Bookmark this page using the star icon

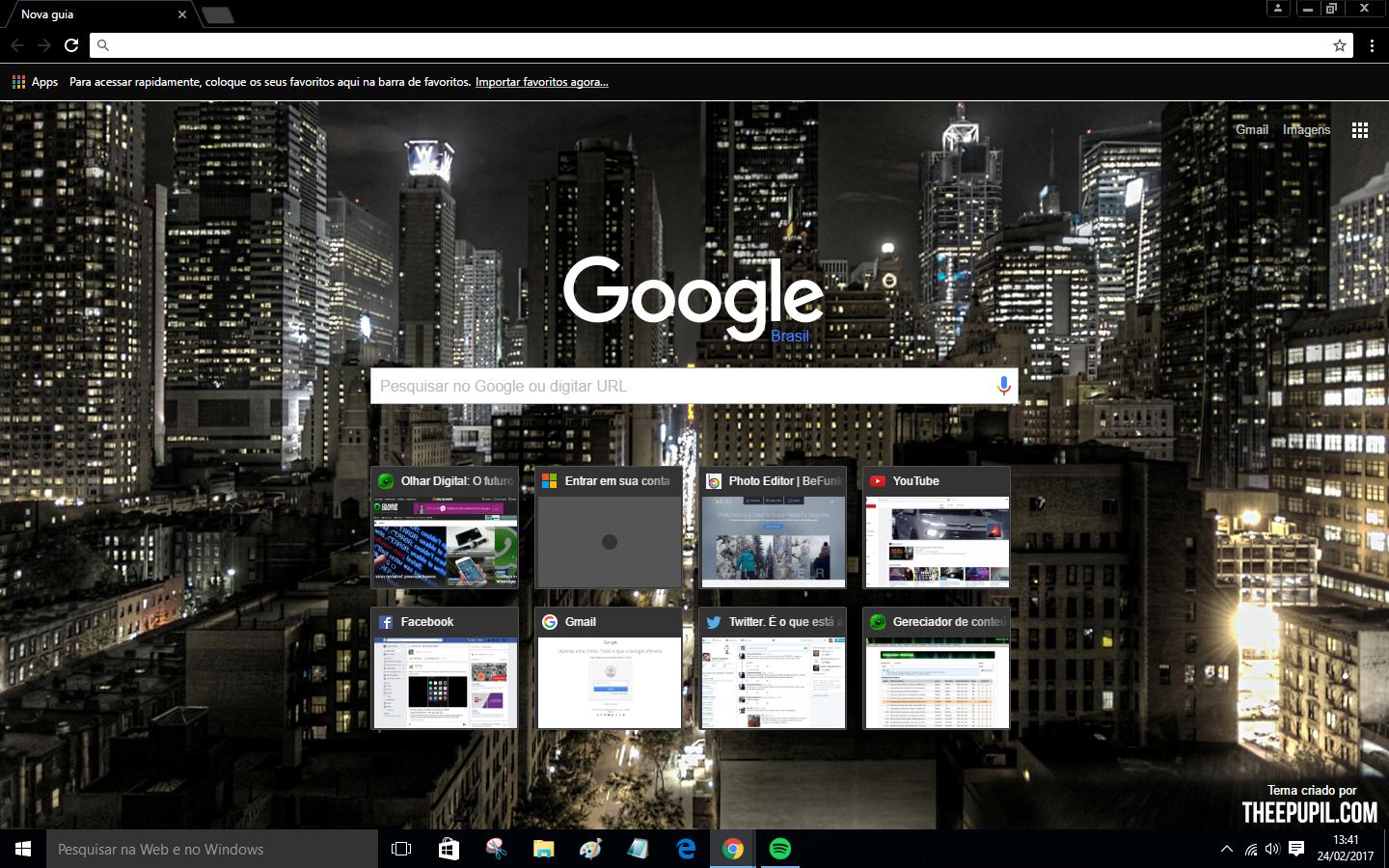coord(1340,45)
